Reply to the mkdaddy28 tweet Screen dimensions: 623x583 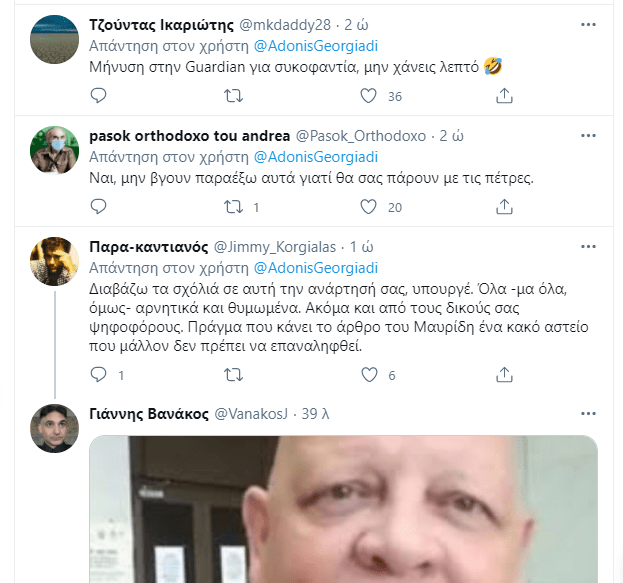pyautogui.click(x=98, y=96)
